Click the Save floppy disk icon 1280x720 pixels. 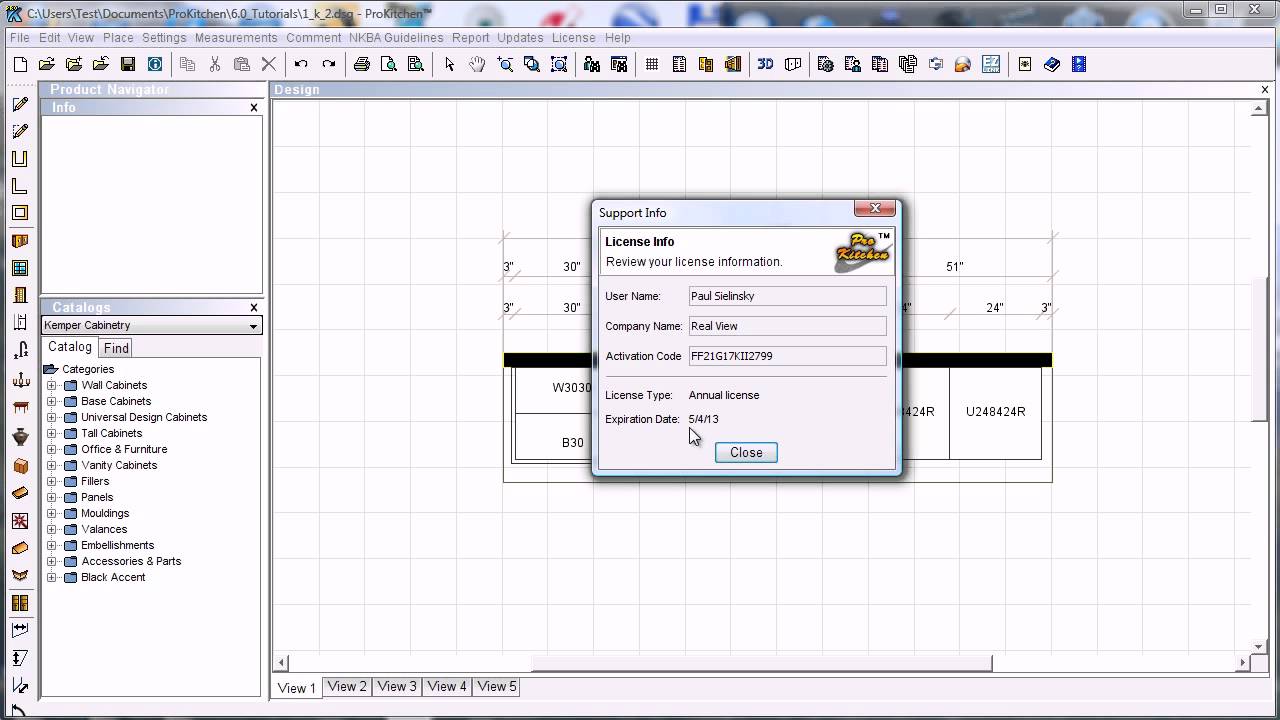click(x=128, y=64)
